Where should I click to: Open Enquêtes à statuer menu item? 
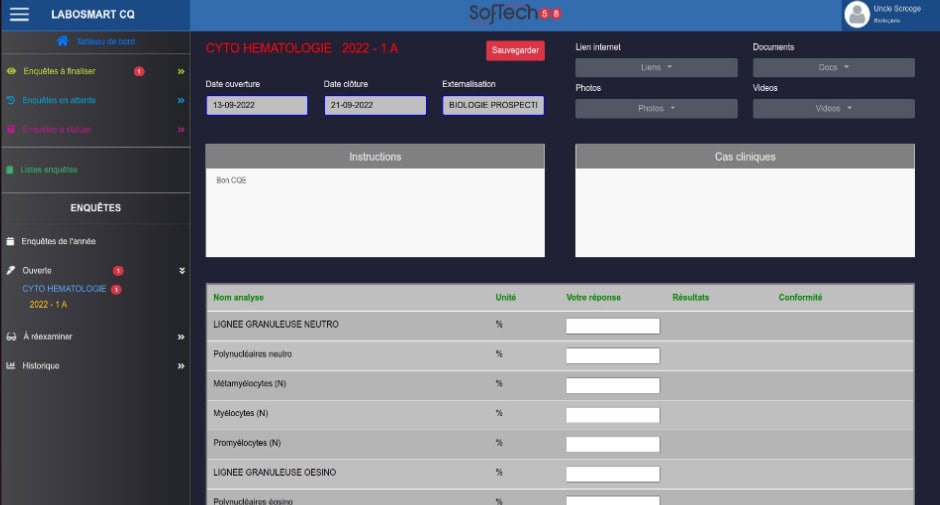56,130
